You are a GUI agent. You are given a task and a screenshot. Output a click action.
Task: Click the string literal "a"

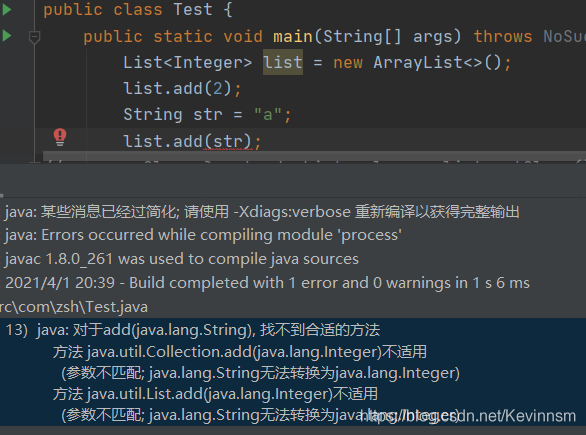[268, 115]
